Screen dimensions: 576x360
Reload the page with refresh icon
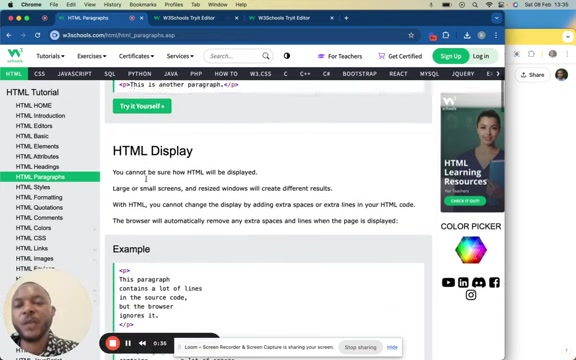[x=37, y=35]
